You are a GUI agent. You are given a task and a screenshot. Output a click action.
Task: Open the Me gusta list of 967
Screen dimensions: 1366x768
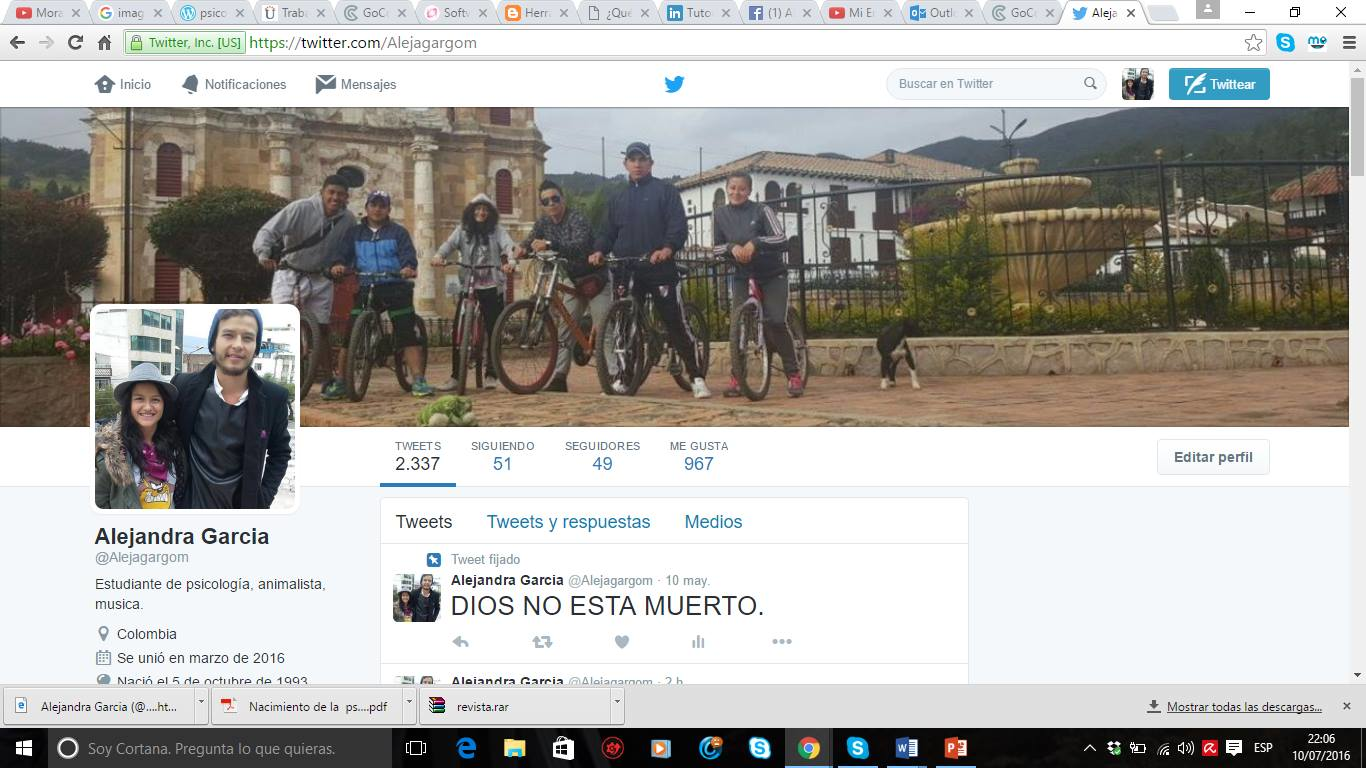(x=699, y=456)
